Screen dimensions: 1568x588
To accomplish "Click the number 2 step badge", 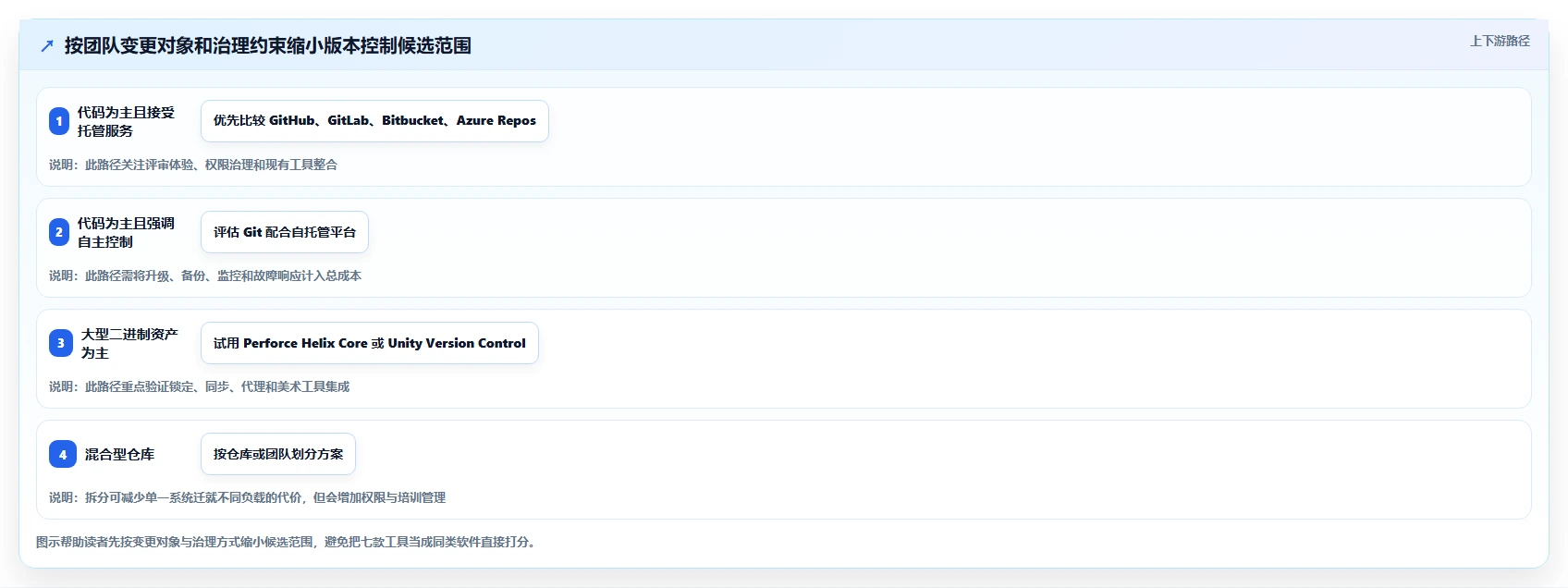I will [x=59, y=232].
